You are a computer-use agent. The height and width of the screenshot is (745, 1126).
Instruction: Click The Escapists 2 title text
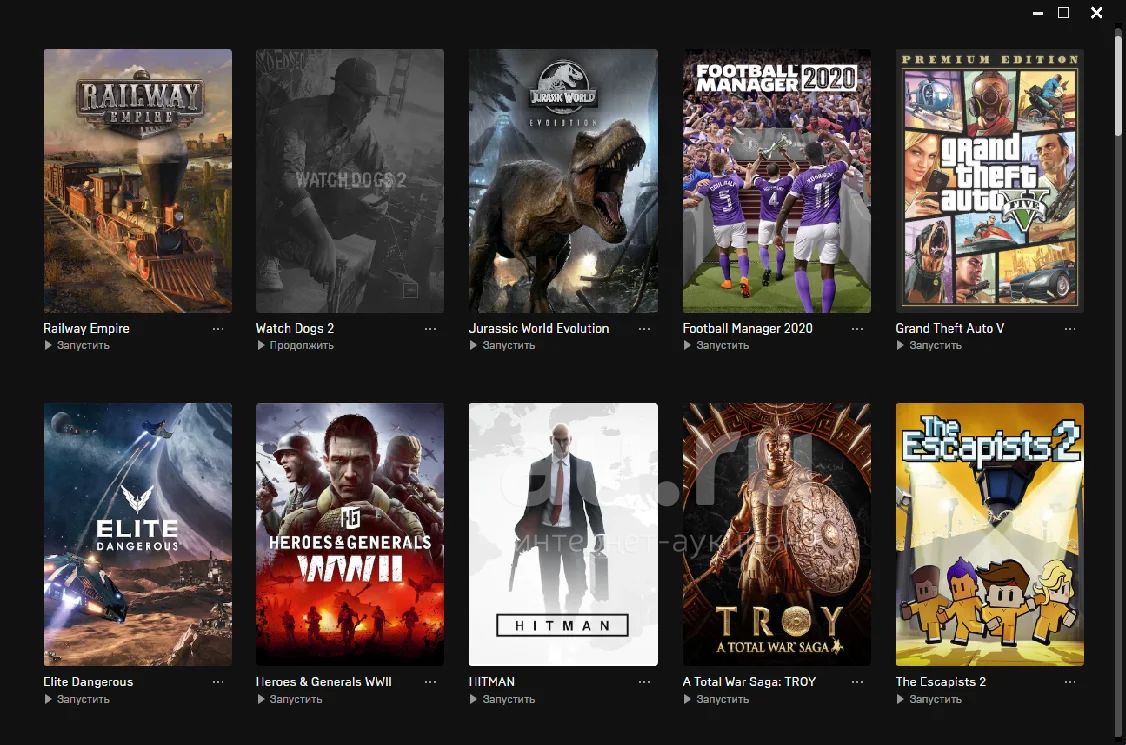[x=941, y=682]
